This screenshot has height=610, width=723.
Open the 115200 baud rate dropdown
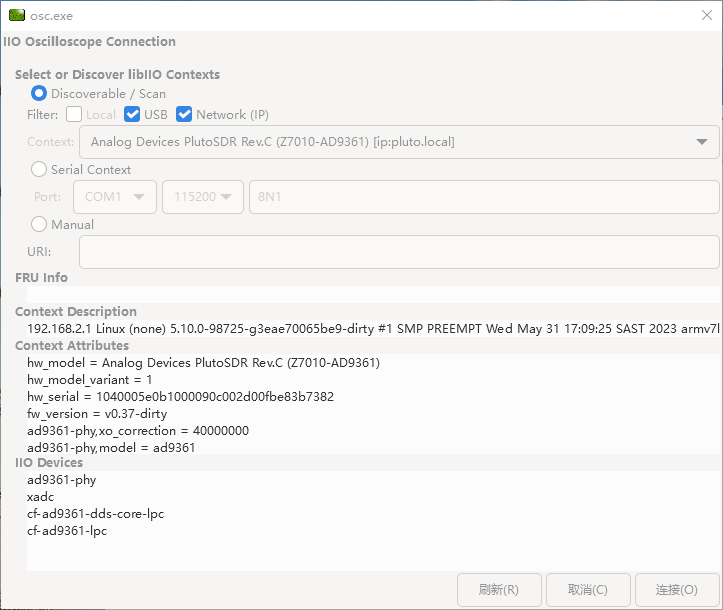(203, 197)
